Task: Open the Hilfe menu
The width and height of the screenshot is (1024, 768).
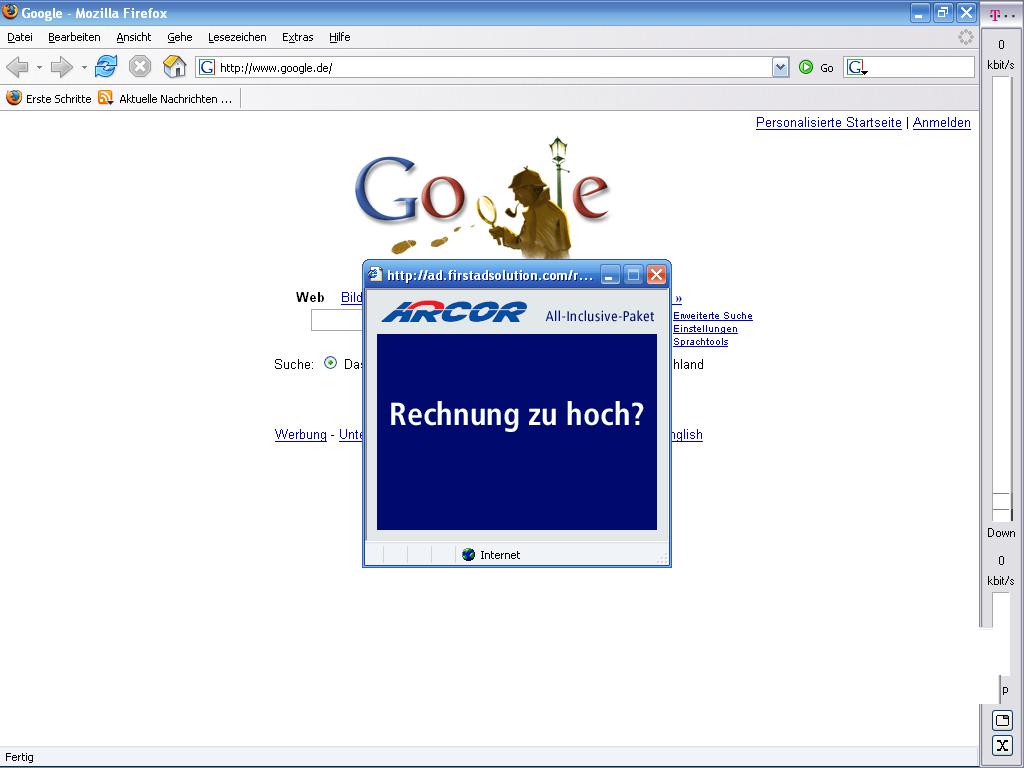Action: 340,37
